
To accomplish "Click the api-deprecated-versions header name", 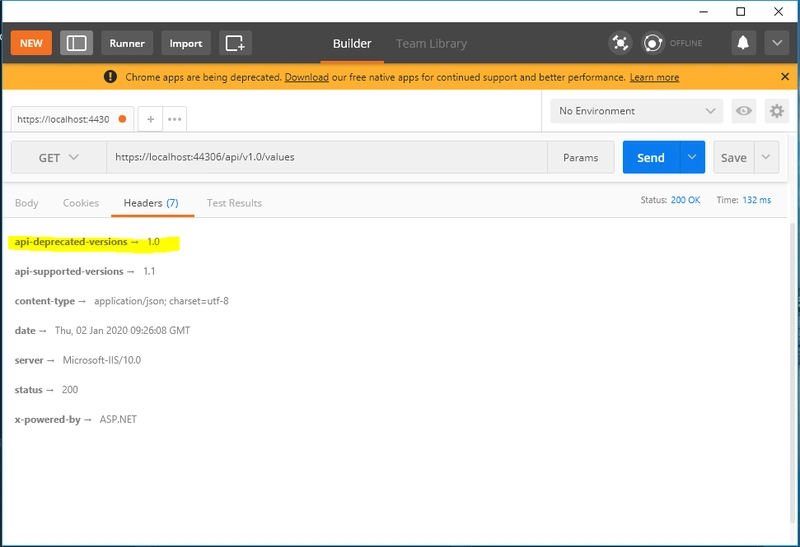I will pos(71,242).
